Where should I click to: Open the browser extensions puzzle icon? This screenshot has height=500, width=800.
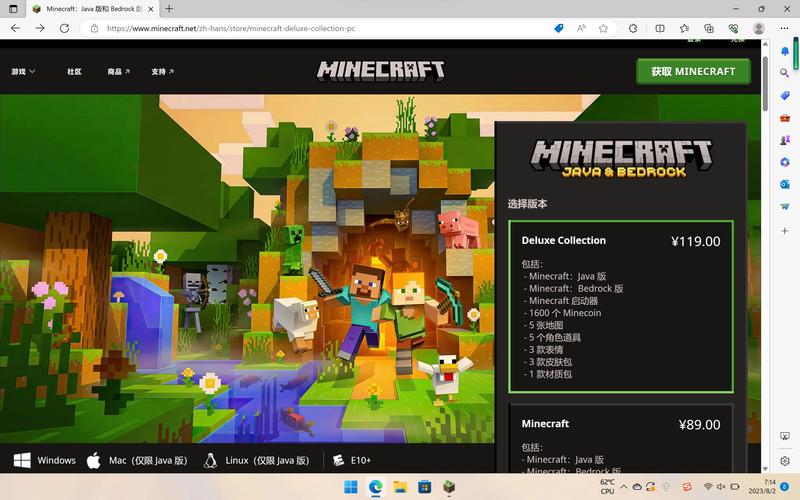pyautogui.click(x=634, y=28)
